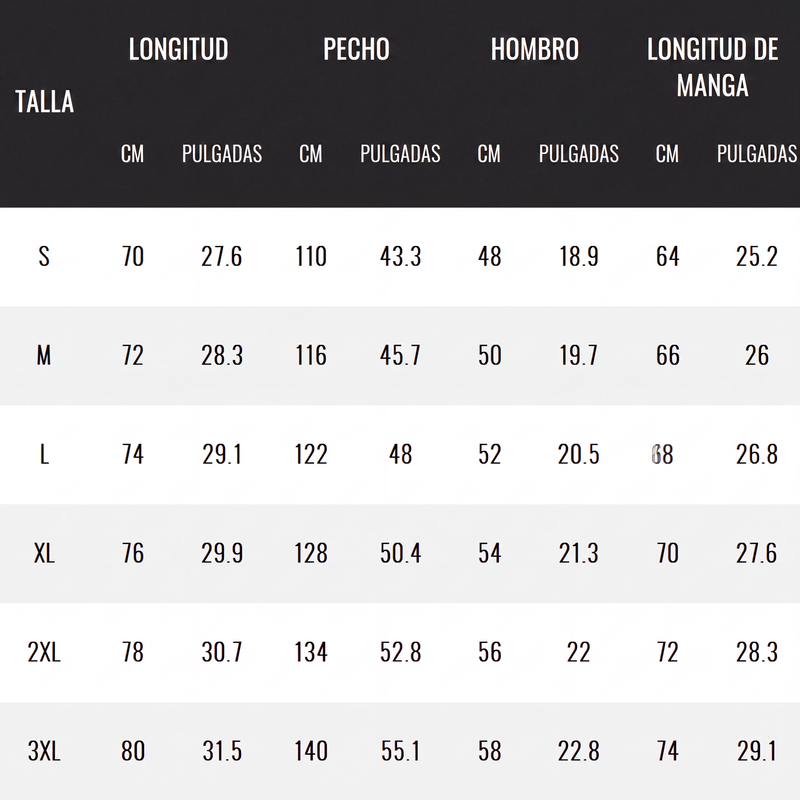Click the M size row label

(44, 355)
